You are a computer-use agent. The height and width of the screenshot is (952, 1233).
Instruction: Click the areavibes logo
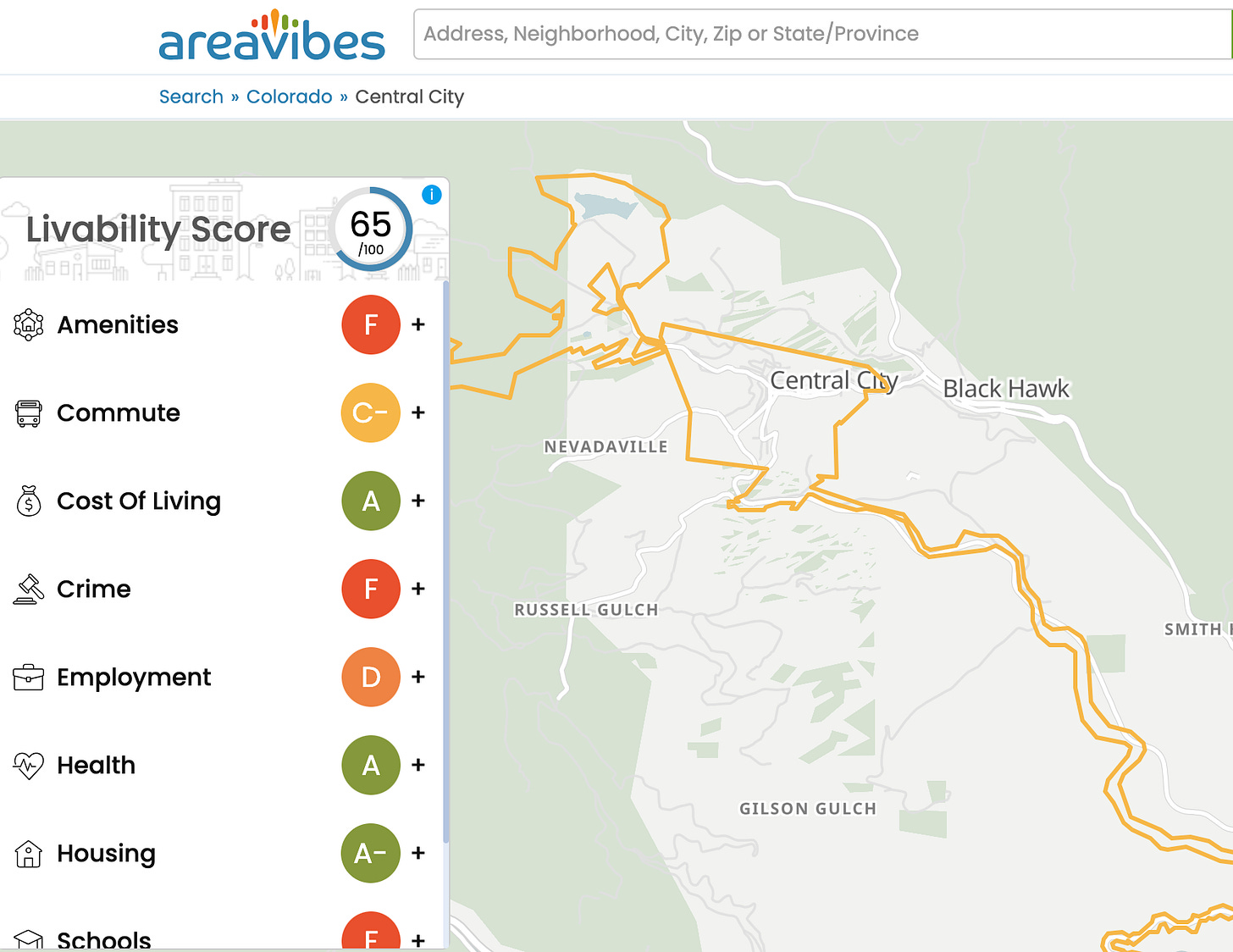(x=272, y=36)
